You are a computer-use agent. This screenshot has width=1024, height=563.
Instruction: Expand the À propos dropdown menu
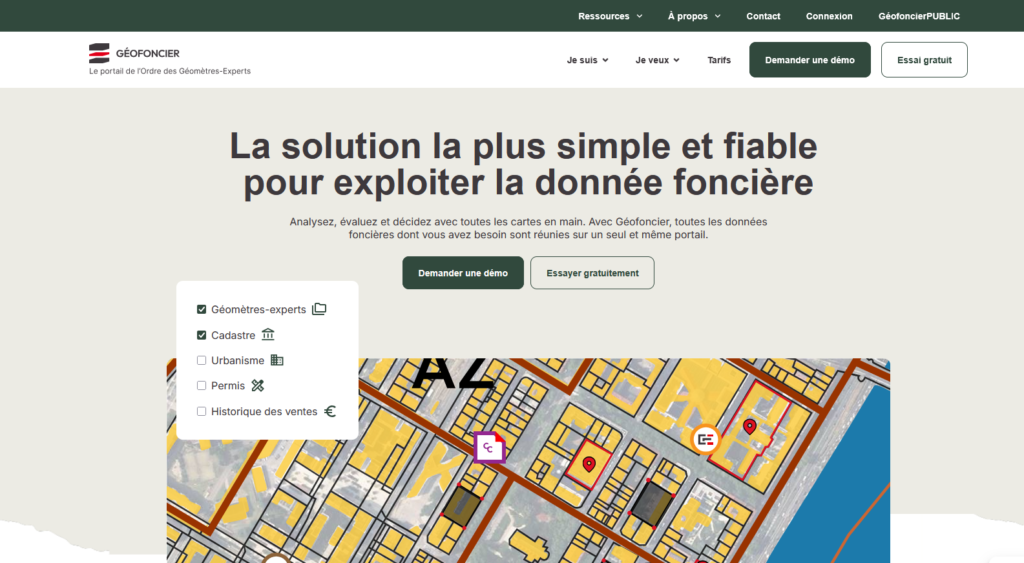pos(694,16)
